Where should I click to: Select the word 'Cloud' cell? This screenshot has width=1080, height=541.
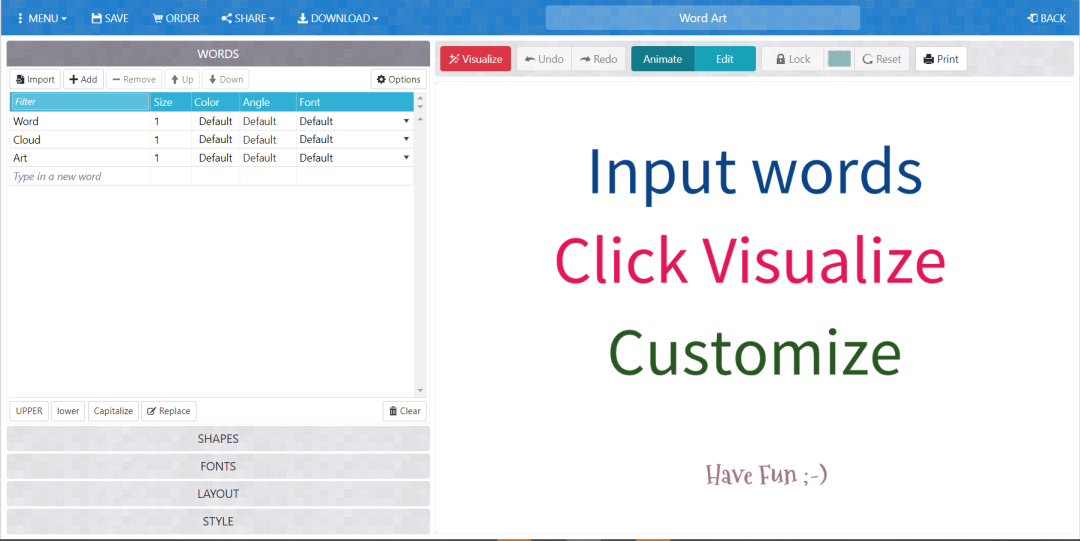point(80,140)
